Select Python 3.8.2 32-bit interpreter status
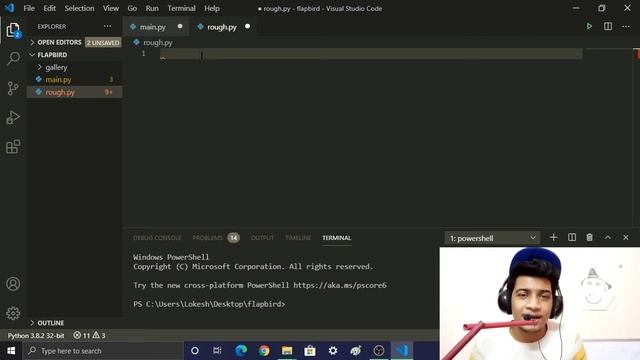 [36, 336]
